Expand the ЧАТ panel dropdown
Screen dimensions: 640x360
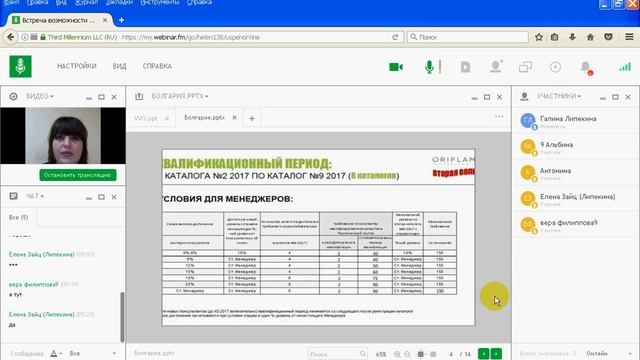[35, 196]
